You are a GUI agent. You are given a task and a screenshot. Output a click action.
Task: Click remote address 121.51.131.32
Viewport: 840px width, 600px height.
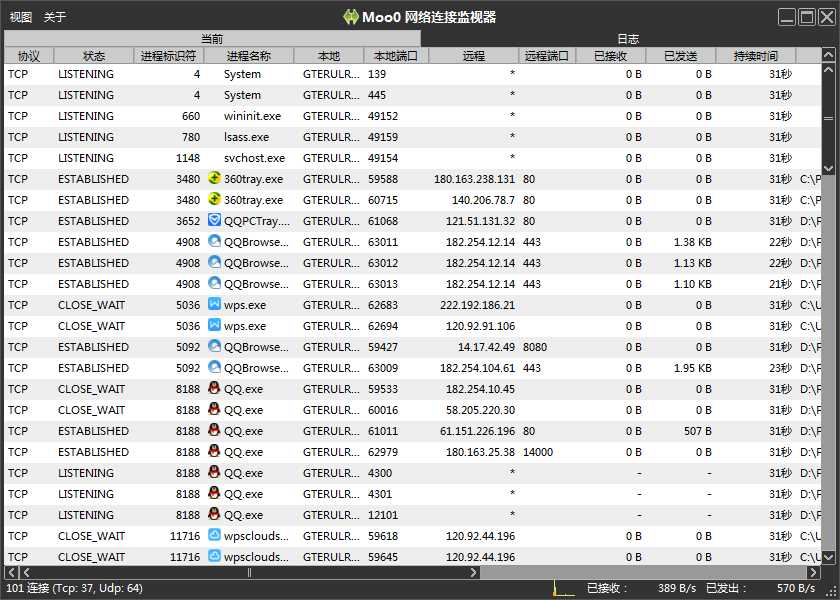click(x=480, y=221)
